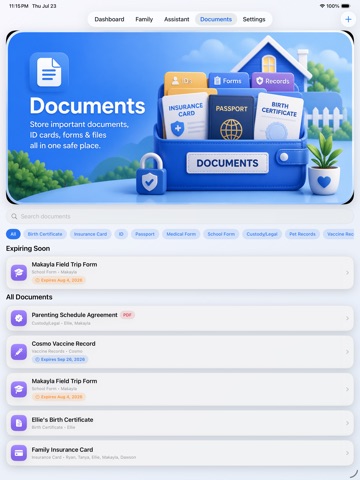
Task: Filter documents by ID chip
Action: 121,234
